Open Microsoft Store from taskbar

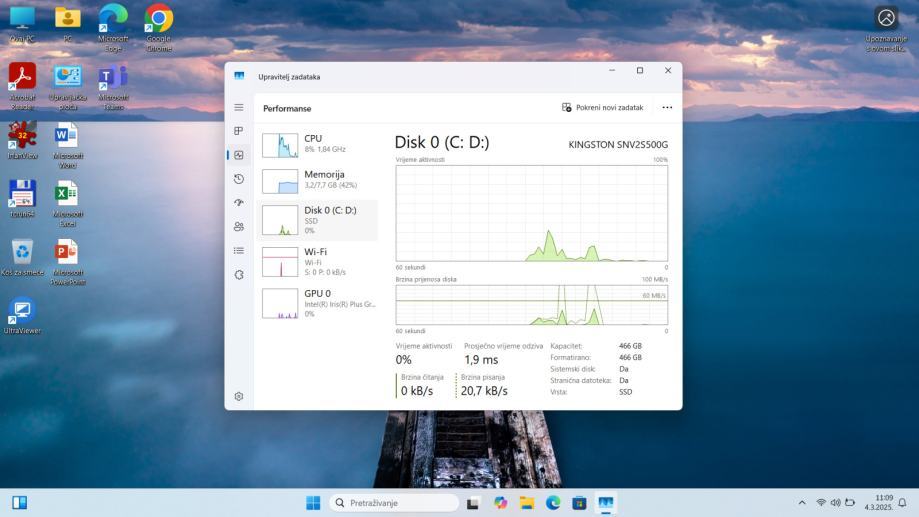pos(579,502)
